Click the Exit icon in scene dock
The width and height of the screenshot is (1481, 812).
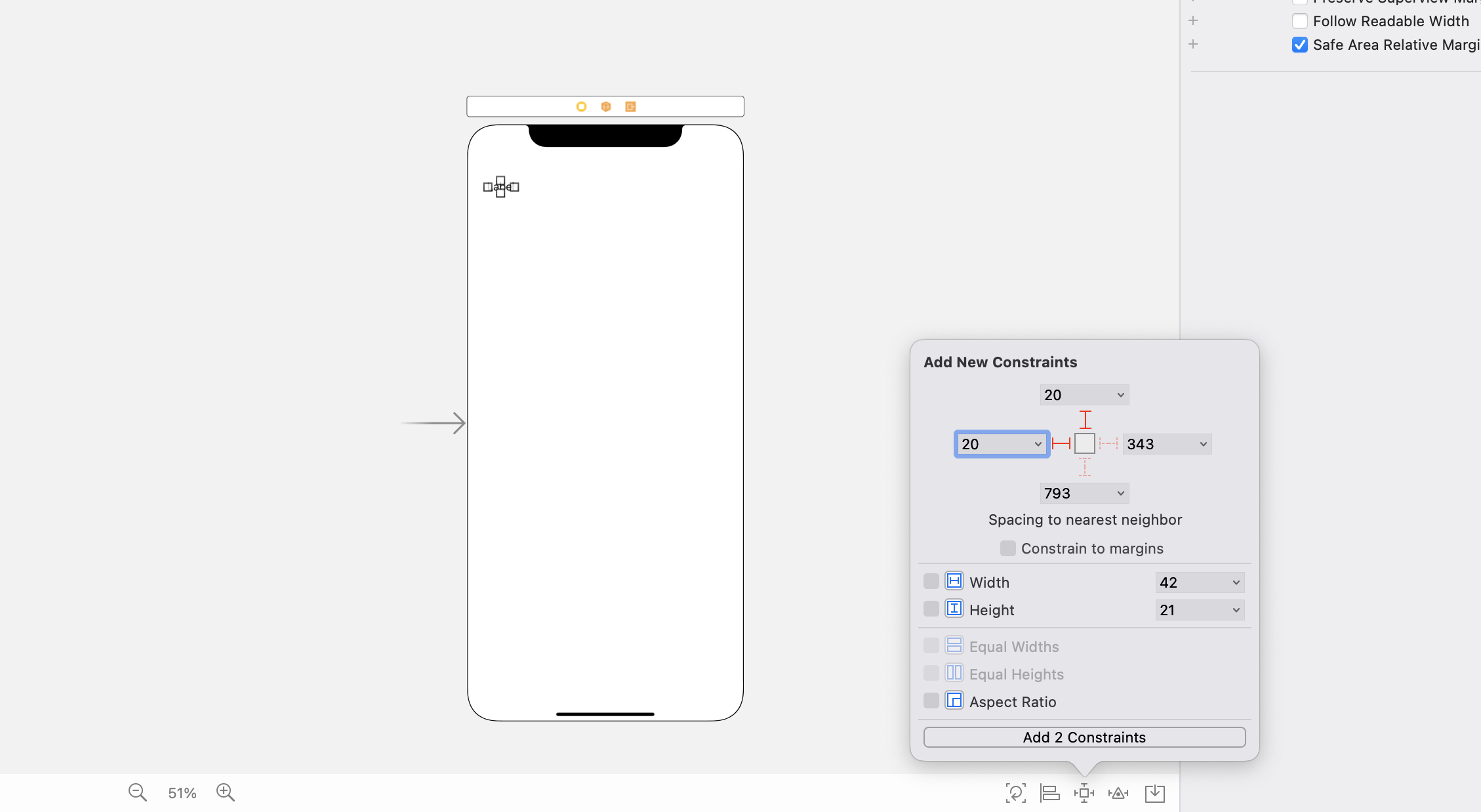(630, 106)
